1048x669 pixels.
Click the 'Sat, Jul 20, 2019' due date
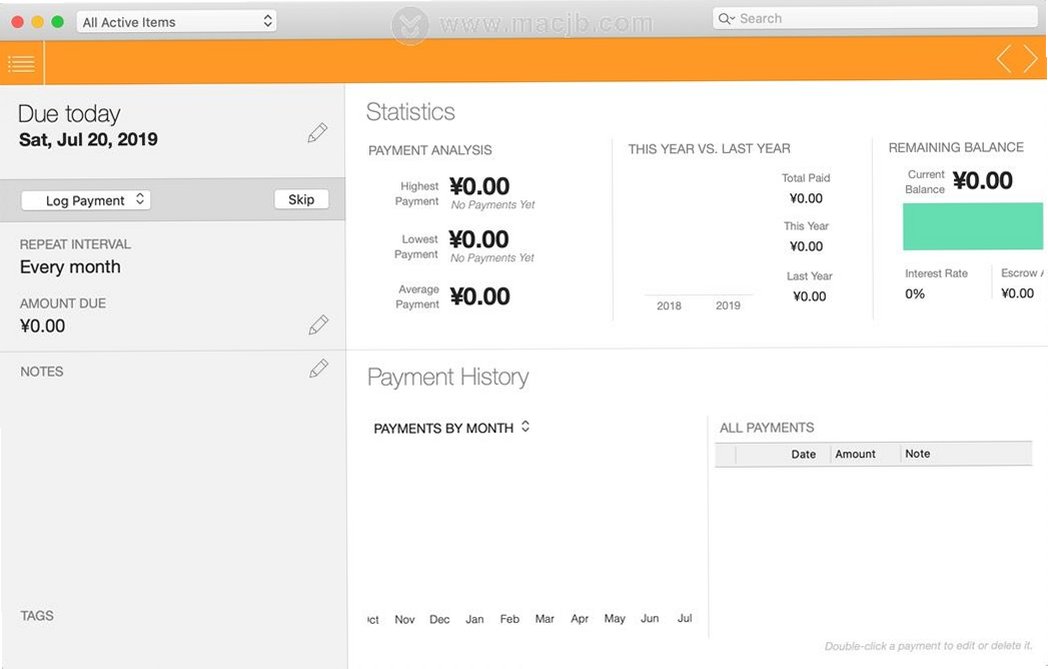point(88,140)
